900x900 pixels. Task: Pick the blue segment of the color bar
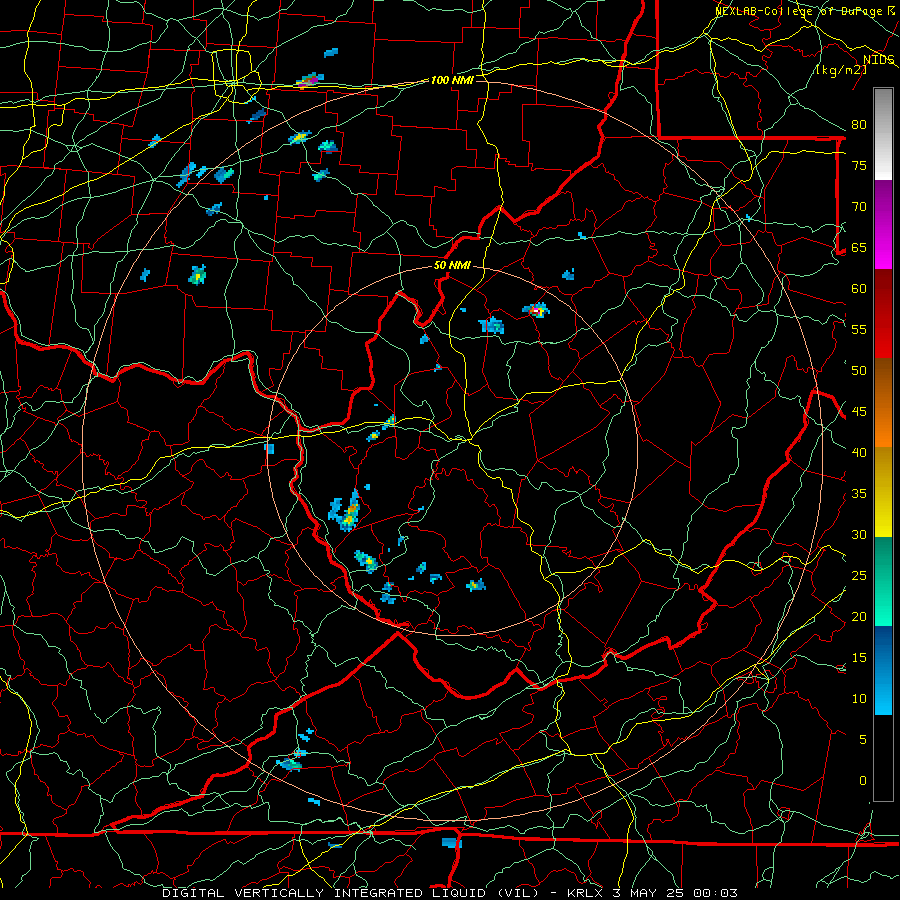pos(883,670)
